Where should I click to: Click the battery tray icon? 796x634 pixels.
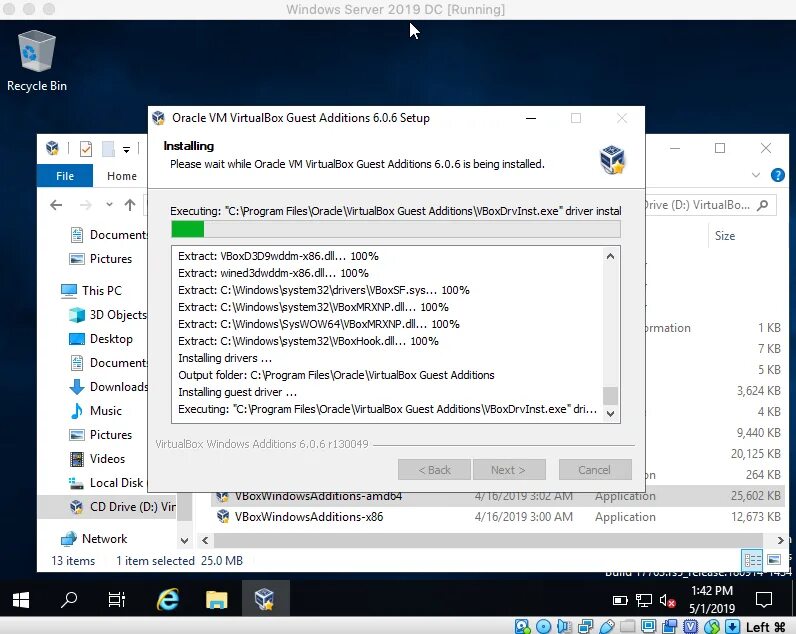click(x=620, y=600)
